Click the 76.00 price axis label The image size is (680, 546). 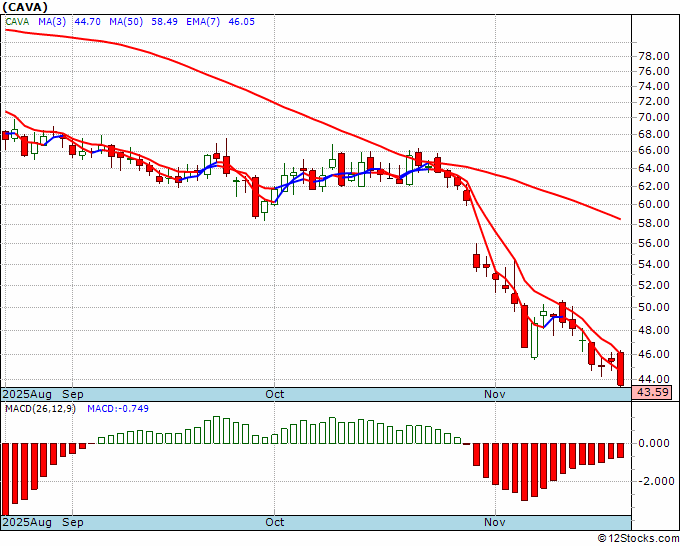(x=654, y=72)
